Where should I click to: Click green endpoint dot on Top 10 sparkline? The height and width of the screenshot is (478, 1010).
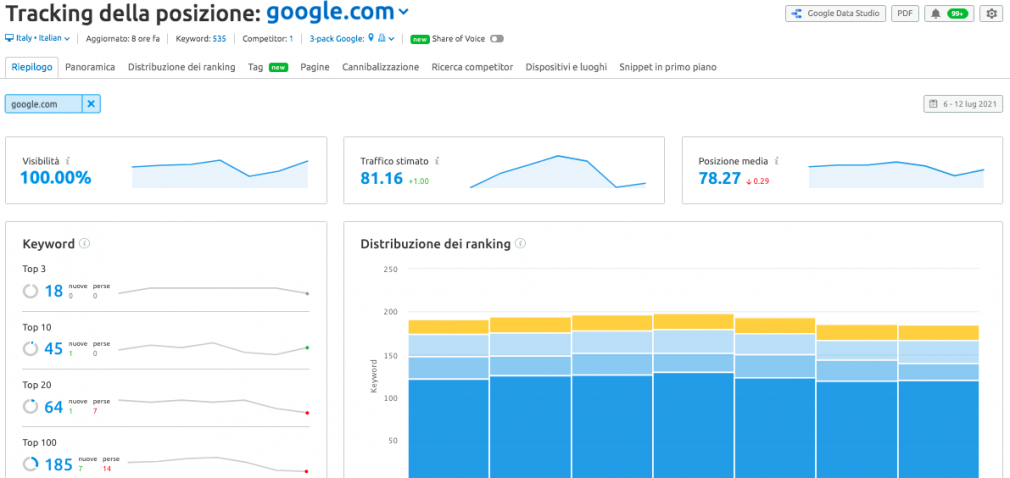pyautogui.click(x=307, y=348)
